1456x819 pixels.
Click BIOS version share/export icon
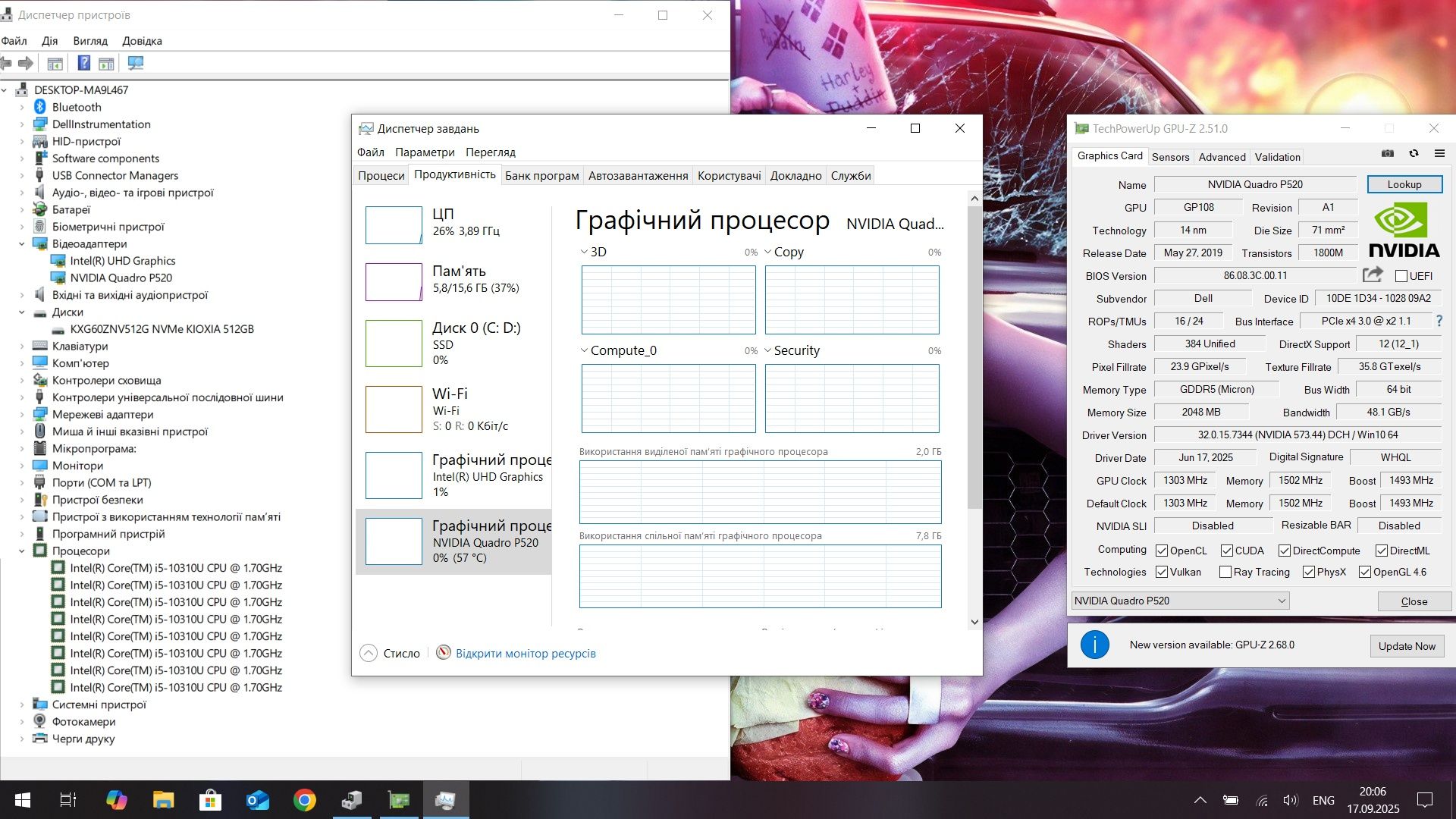click(1373, 275)
